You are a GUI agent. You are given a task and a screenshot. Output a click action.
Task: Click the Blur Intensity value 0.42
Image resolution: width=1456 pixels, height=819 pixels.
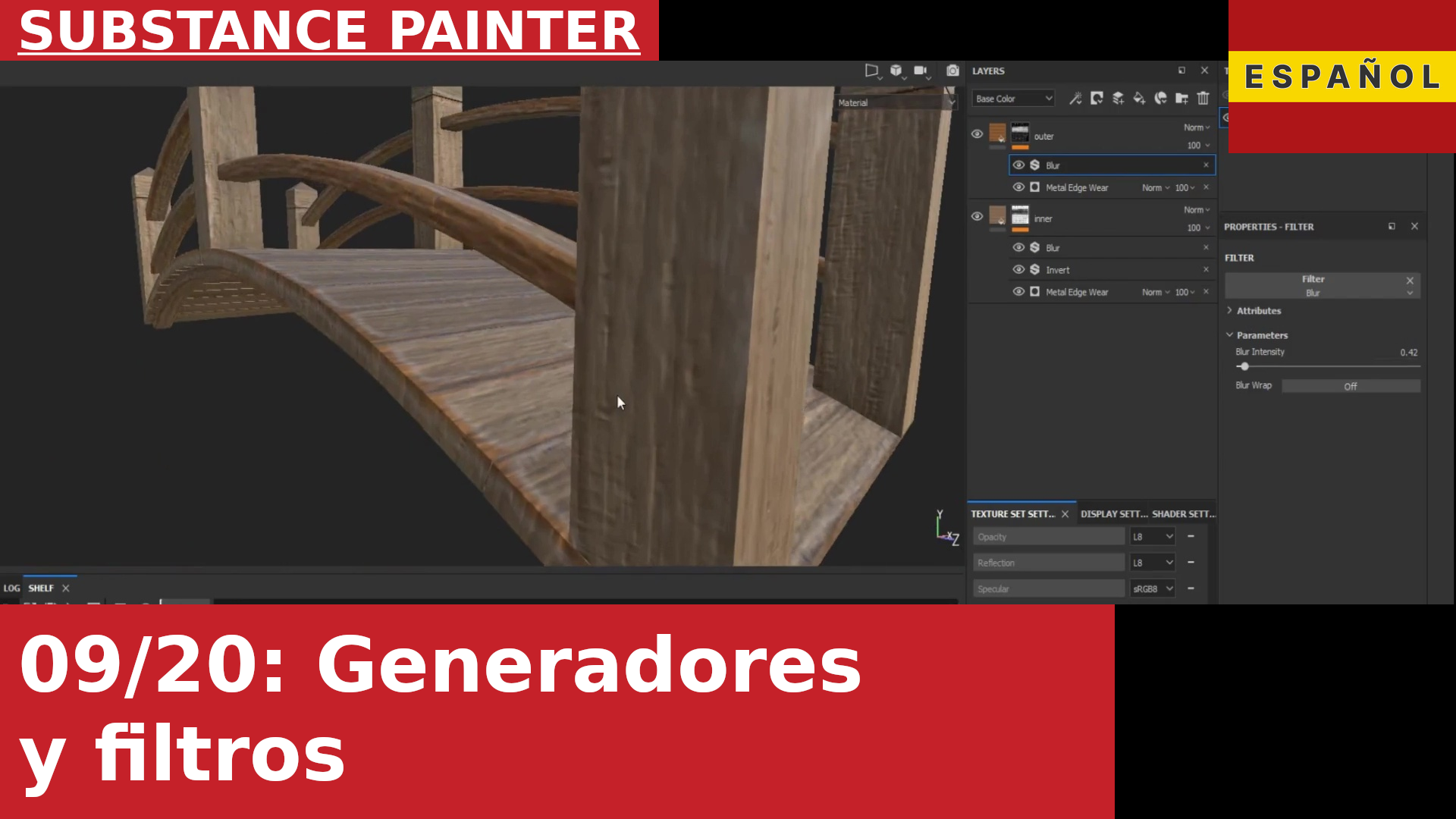(x=1408, y=352)
